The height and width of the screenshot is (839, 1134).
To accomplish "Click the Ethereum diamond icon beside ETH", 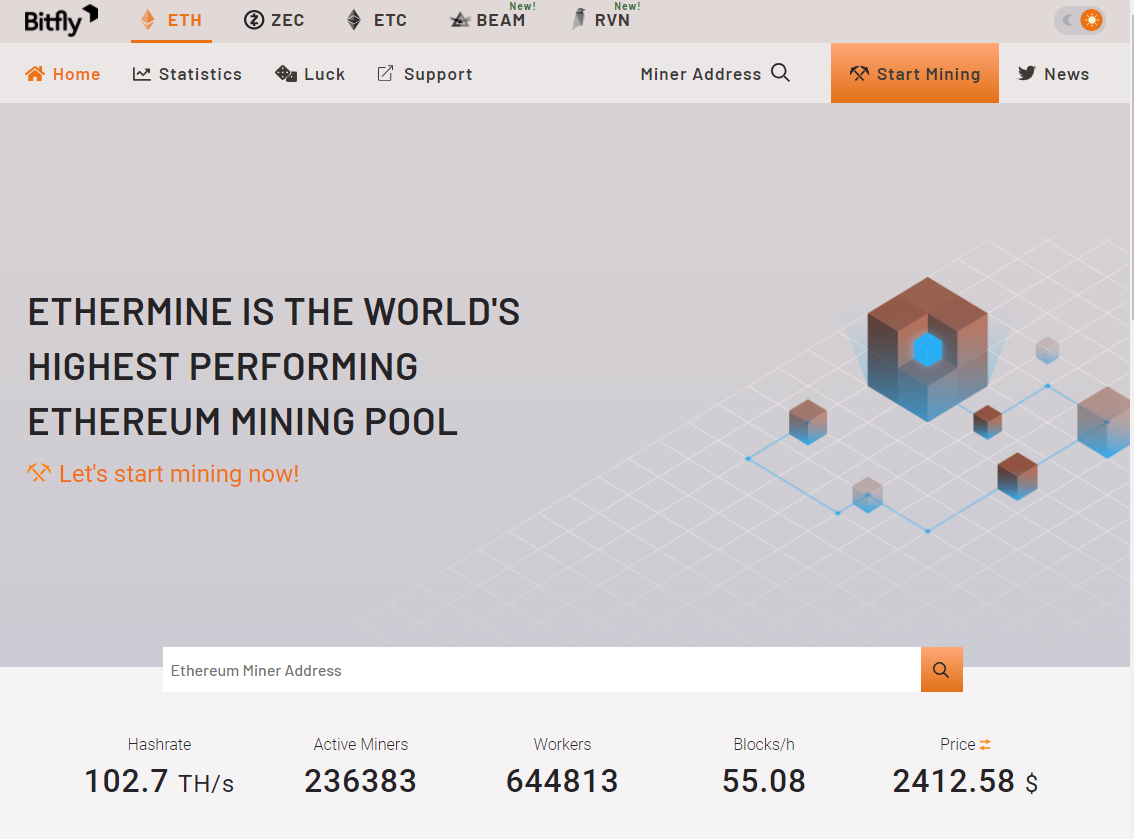I will pyautogui.click(x=148, y=20).
